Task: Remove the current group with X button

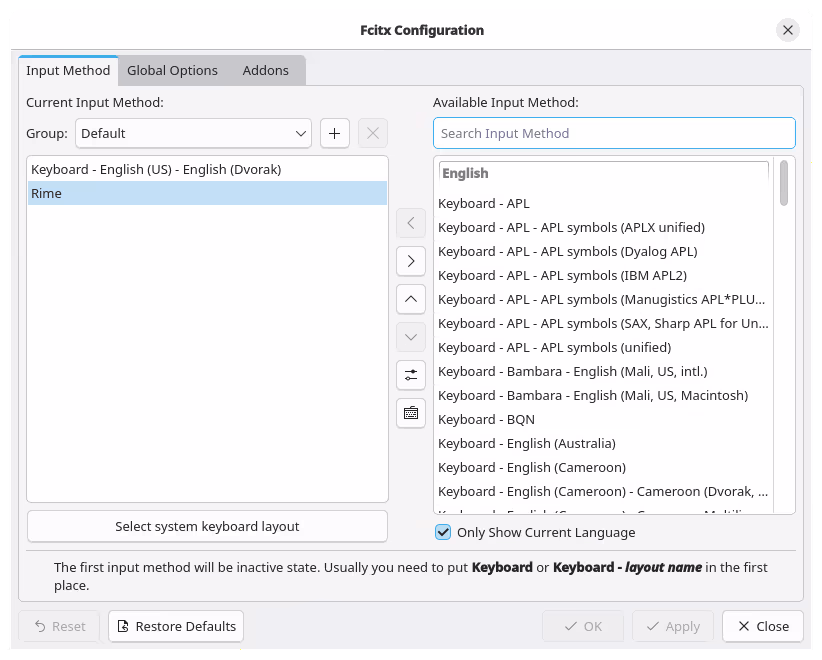Action: (373, 133)
